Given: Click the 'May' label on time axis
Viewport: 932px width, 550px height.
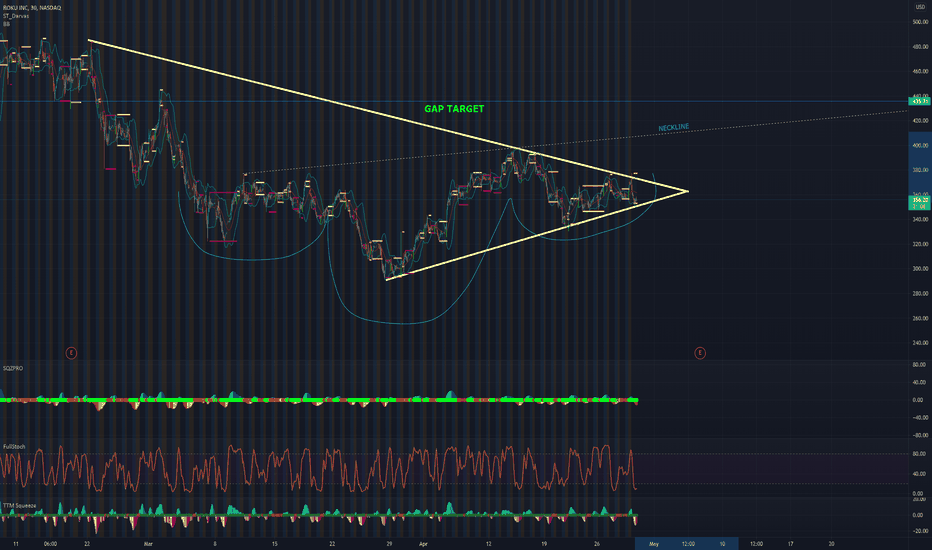Looking at the screenshot, I should point(654,544).
